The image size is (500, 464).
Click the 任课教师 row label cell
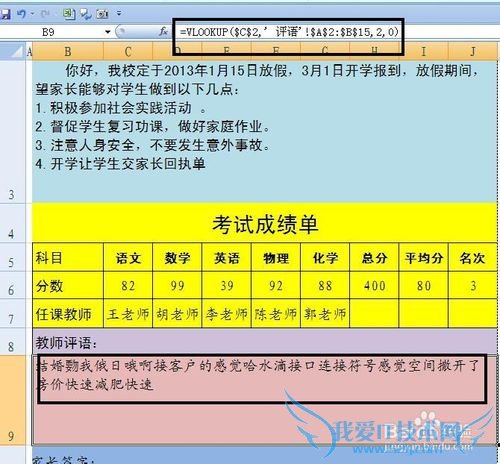click(68, 314)
